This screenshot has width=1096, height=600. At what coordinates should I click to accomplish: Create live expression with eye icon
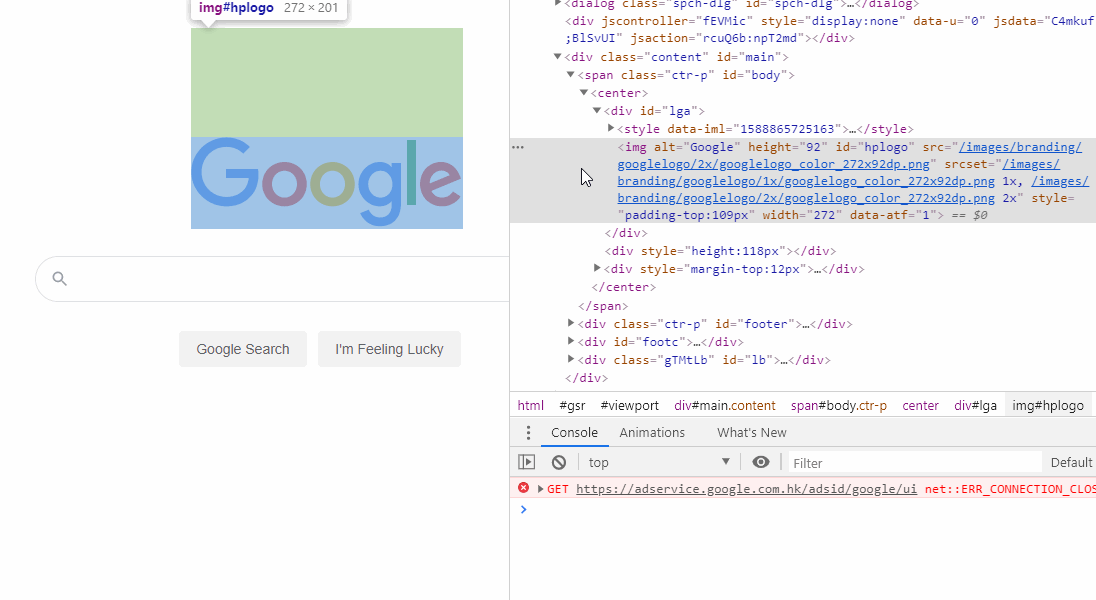[x=760, y=462]
